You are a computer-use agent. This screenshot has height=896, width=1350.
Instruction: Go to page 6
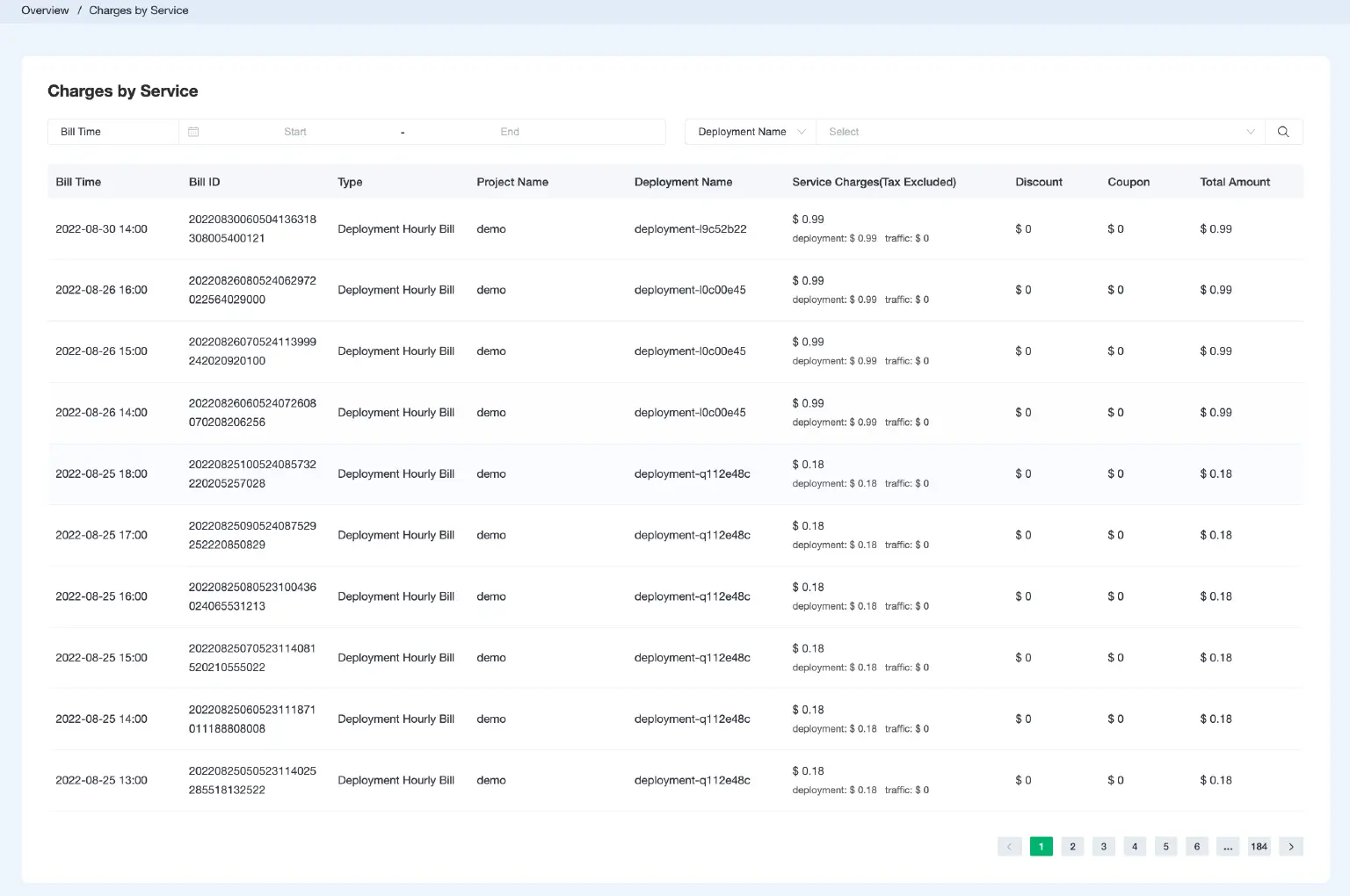point(1196,847)
